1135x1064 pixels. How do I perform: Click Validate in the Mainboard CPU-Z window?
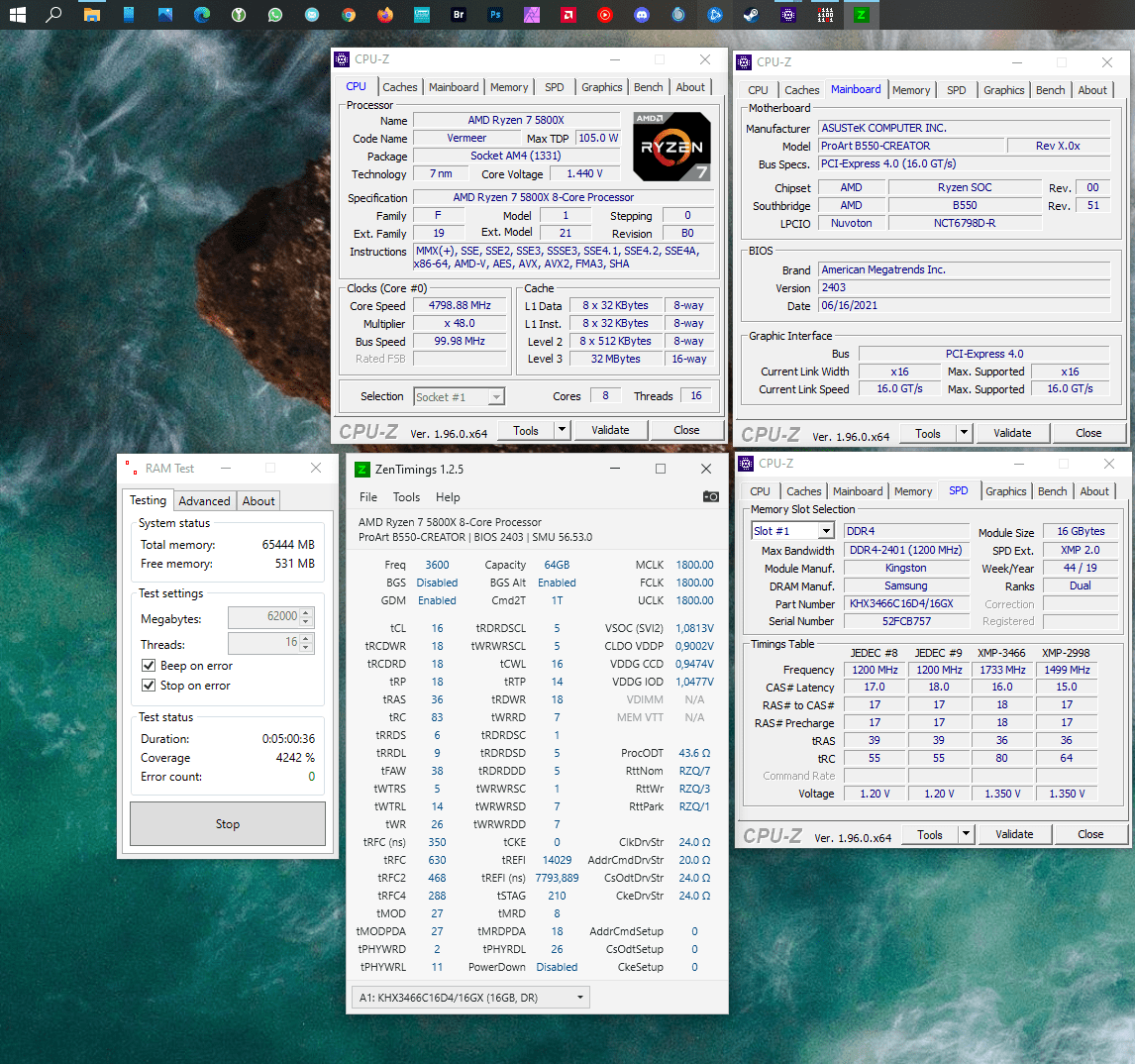click(1012, 433)
